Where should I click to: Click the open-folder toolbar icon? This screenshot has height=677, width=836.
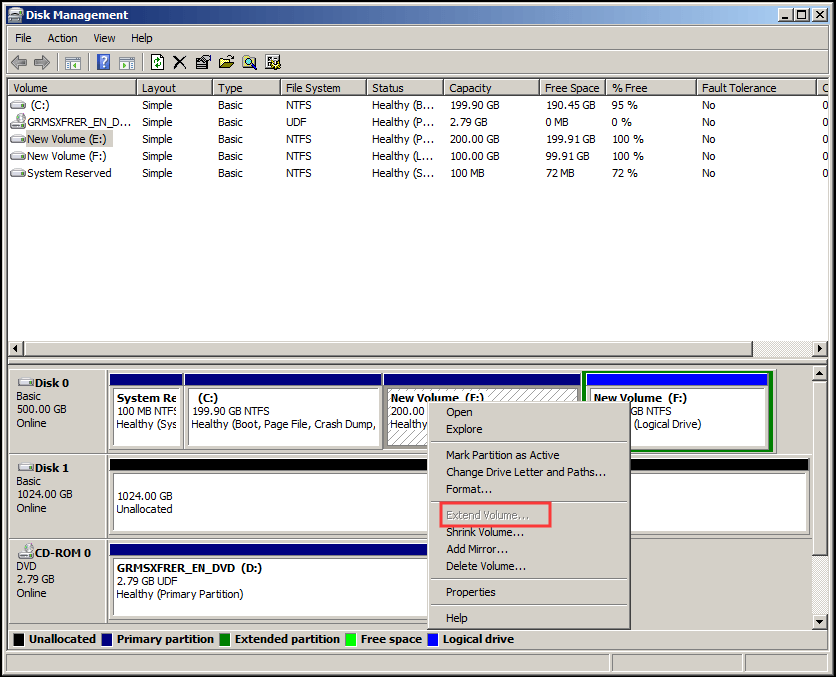pos(227,62)
